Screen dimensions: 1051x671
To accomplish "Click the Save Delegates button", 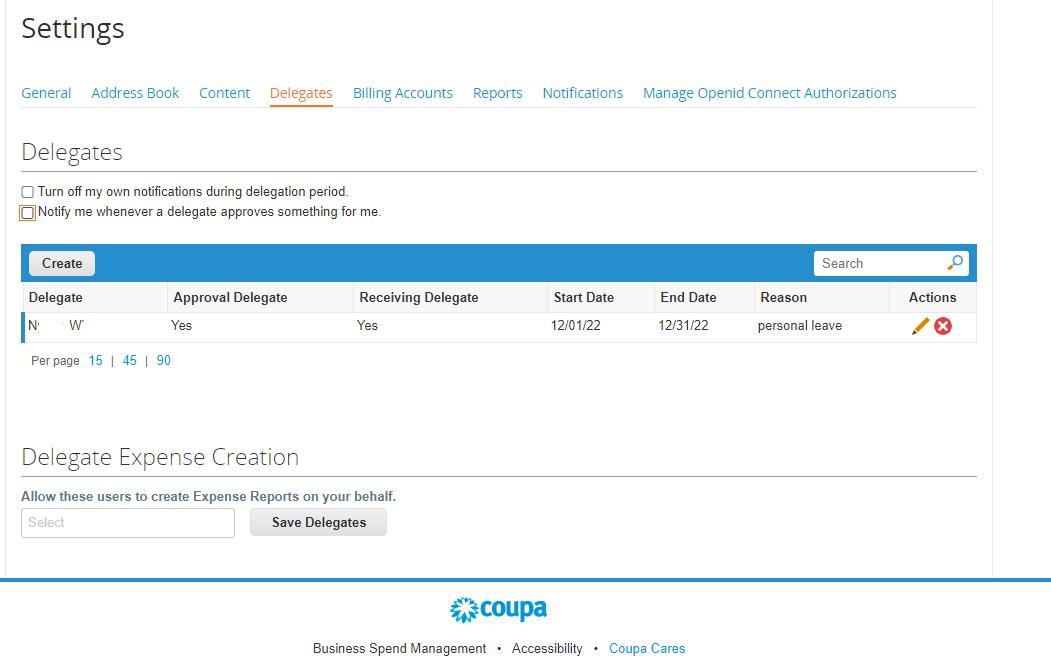I will (318, 523).
